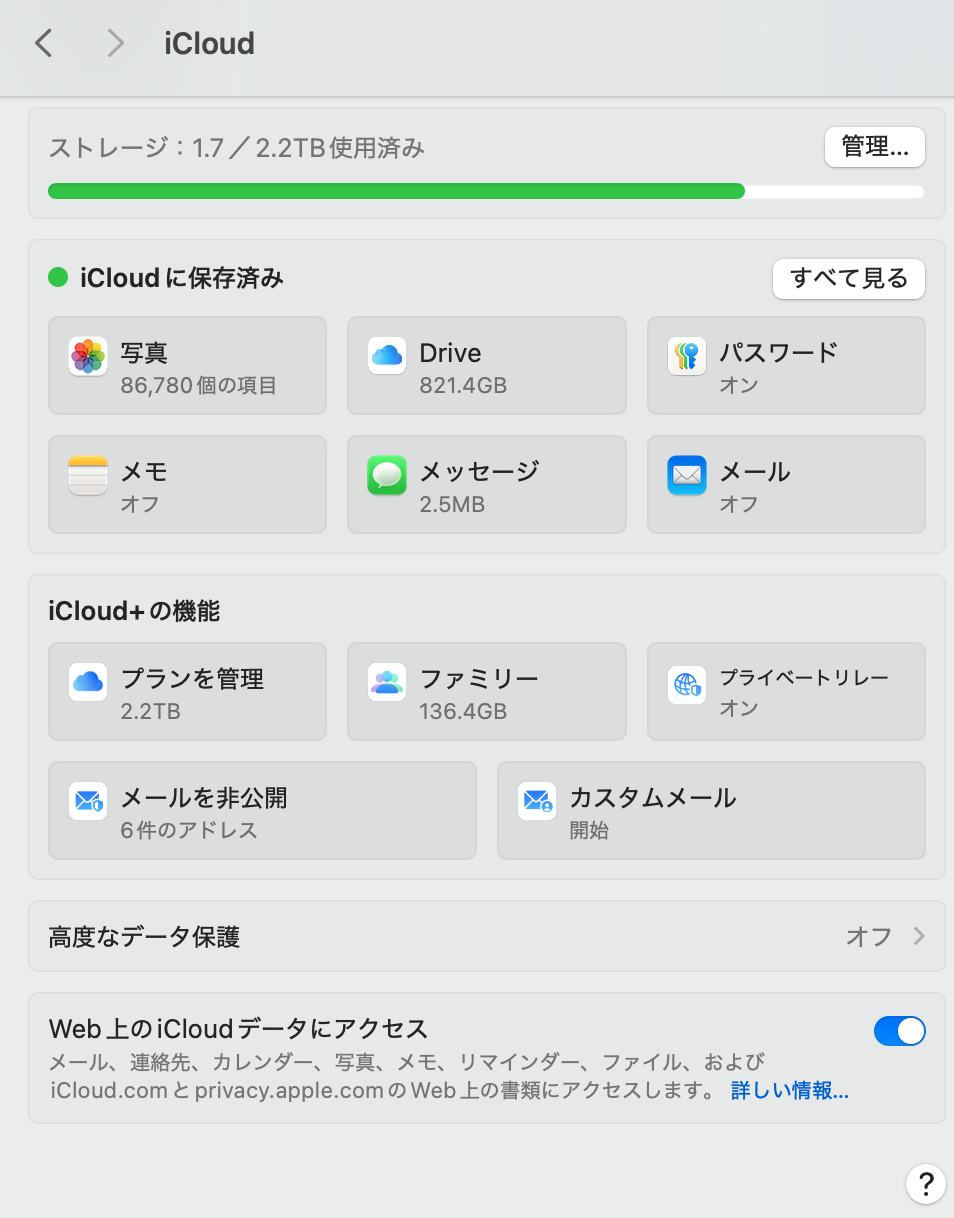Click the green Messages bubble icon

386,475
